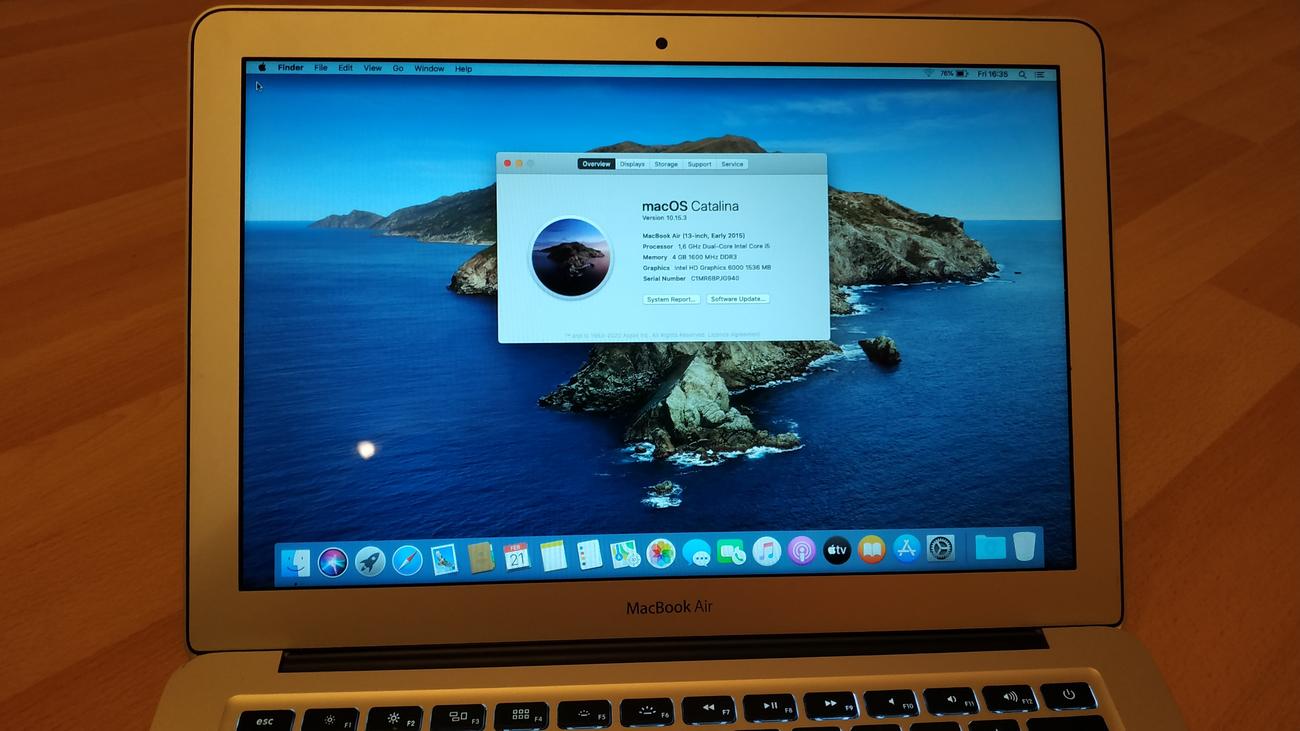The height and width of the screenshot is (731, 1300).
Task: Open Photos flower icon in dock
Action: (x=660, y=553)
